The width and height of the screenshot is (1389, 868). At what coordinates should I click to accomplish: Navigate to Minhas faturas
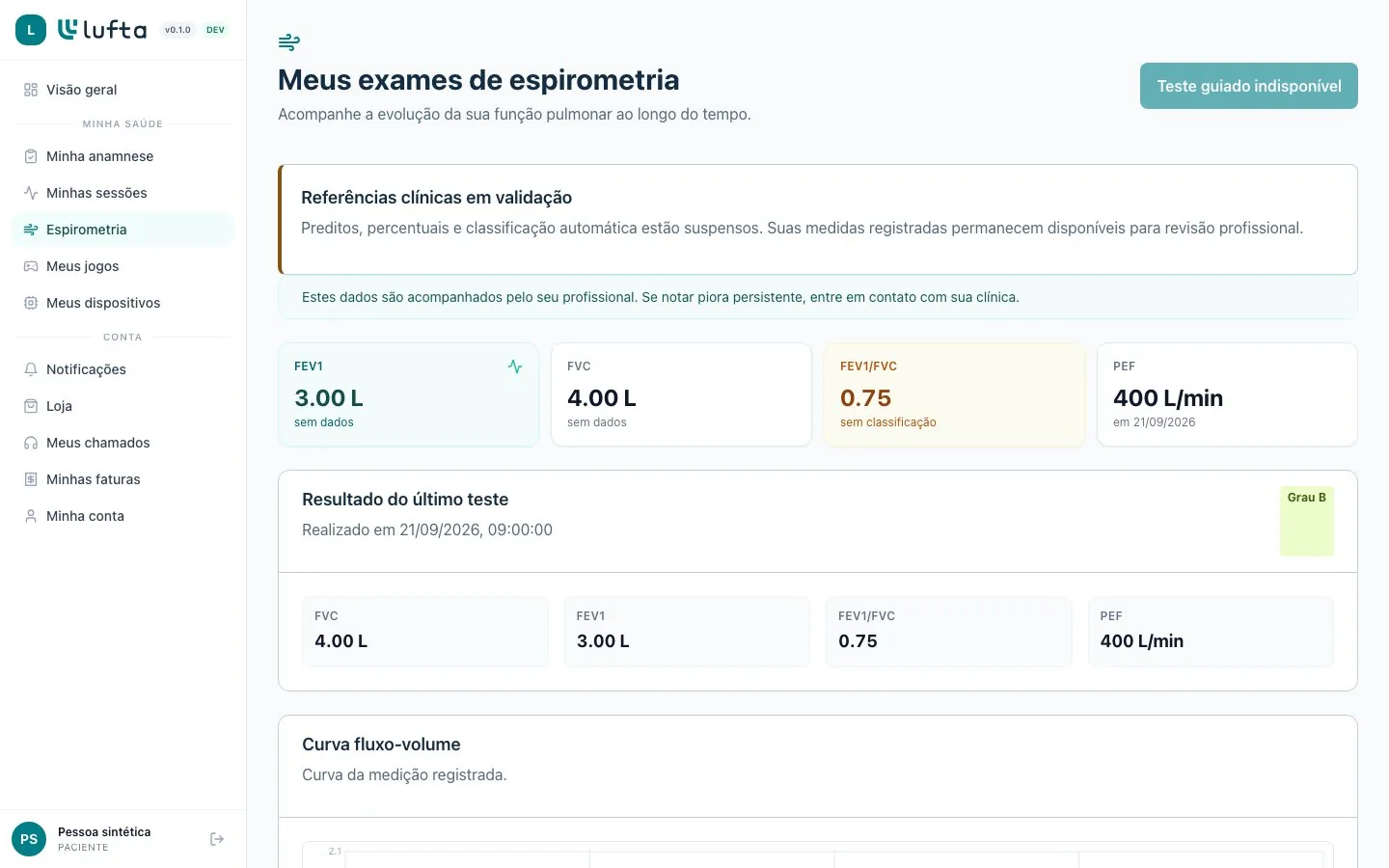pos(123,479)
